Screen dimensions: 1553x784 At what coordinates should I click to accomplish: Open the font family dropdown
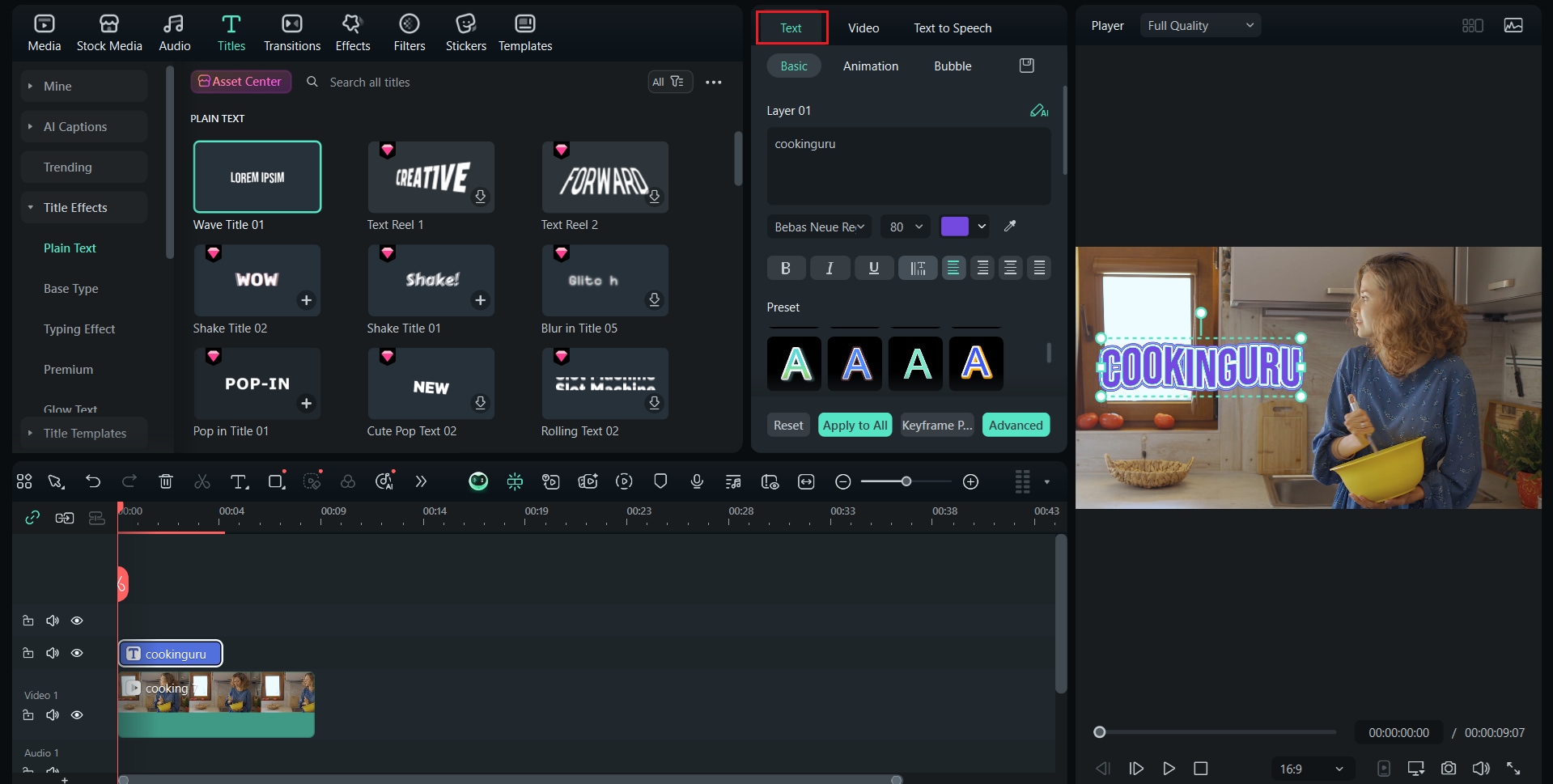pyautogui.click(x=818, y=227)
